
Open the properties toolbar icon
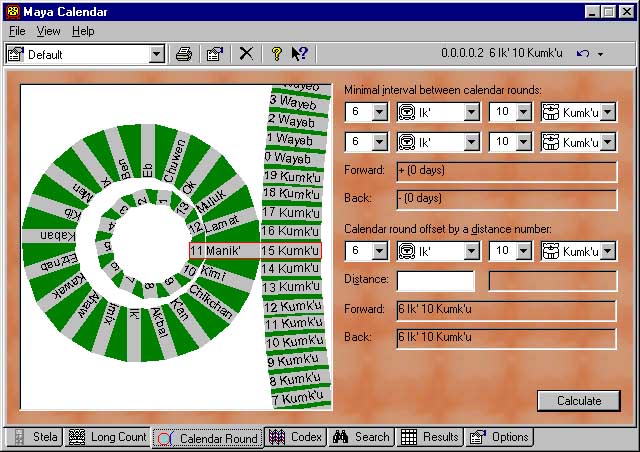tap(215, 54)
